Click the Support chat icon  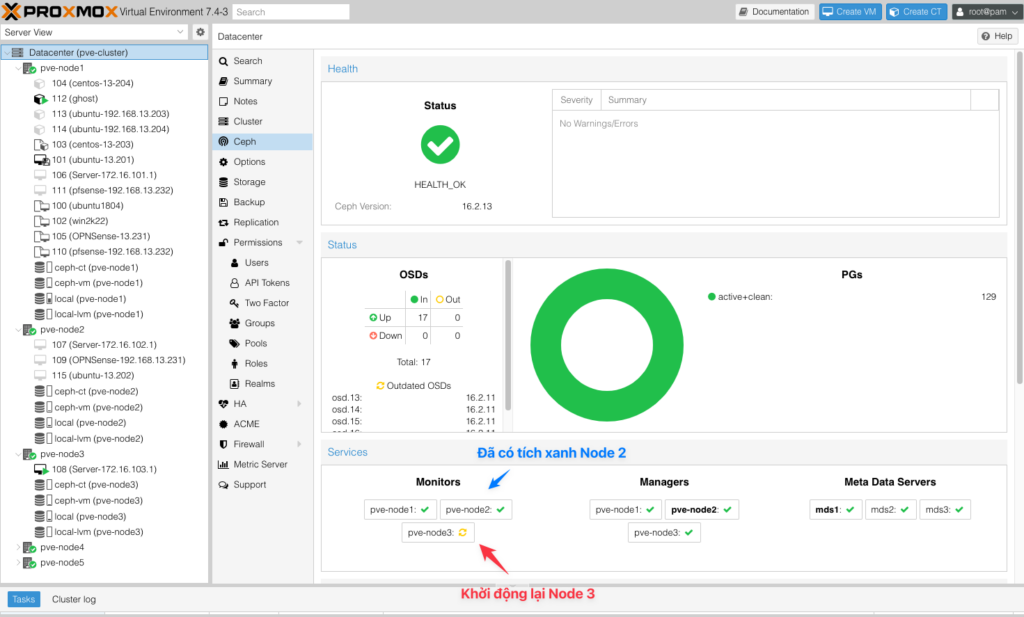(223, 485)
